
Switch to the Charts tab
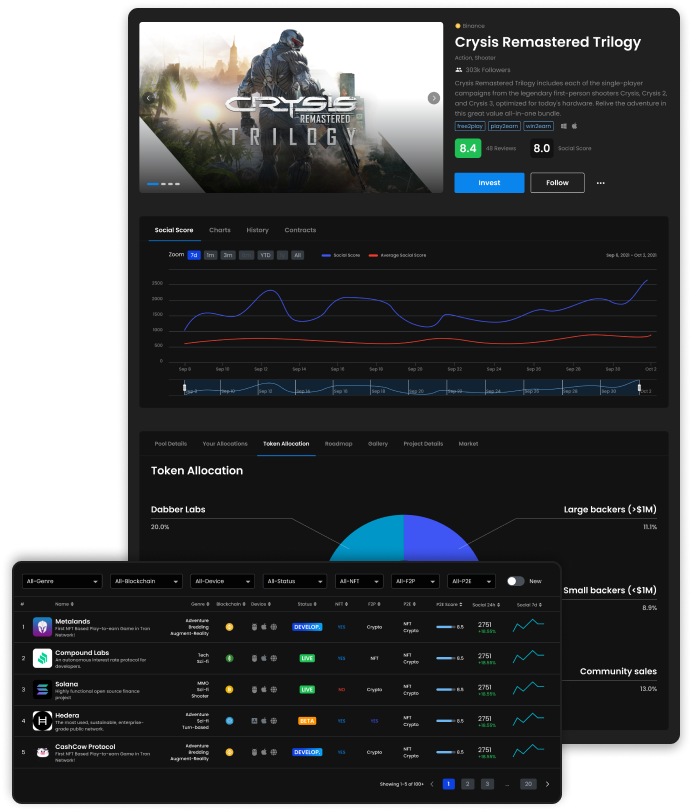coord(220,230)
